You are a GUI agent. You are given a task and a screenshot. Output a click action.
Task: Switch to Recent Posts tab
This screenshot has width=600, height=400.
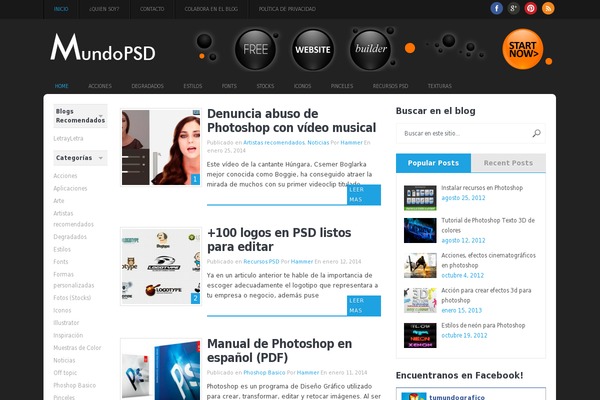tap(508, 163)
